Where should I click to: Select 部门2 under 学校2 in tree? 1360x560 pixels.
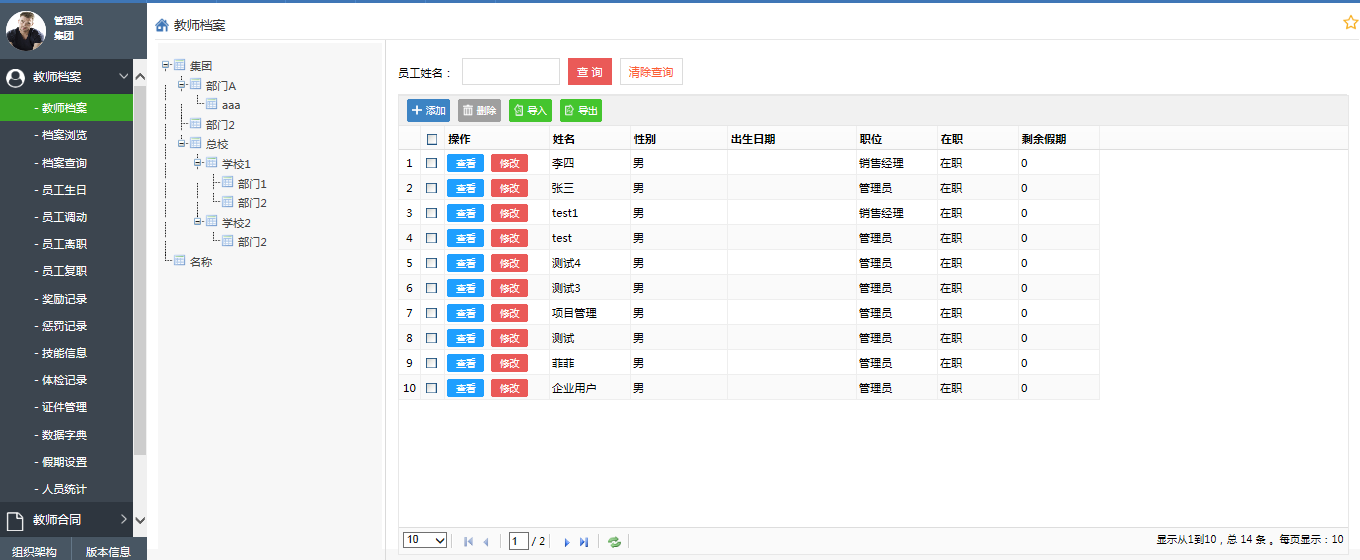(252, 241)
